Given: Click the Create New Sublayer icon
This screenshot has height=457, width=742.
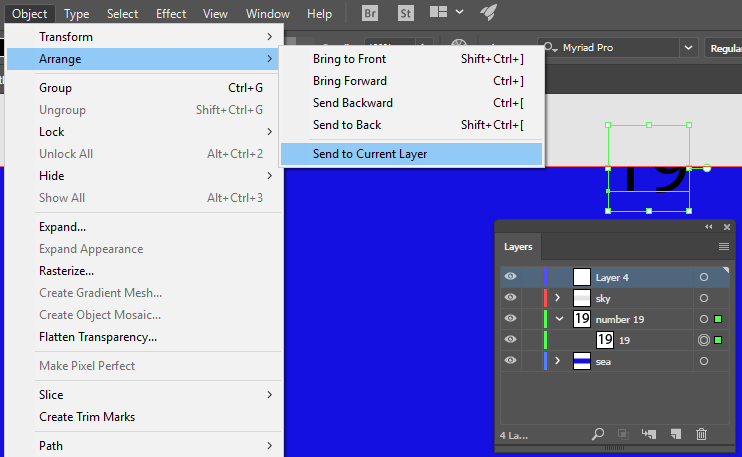Looking at the screenshot, I should [649, 434].
